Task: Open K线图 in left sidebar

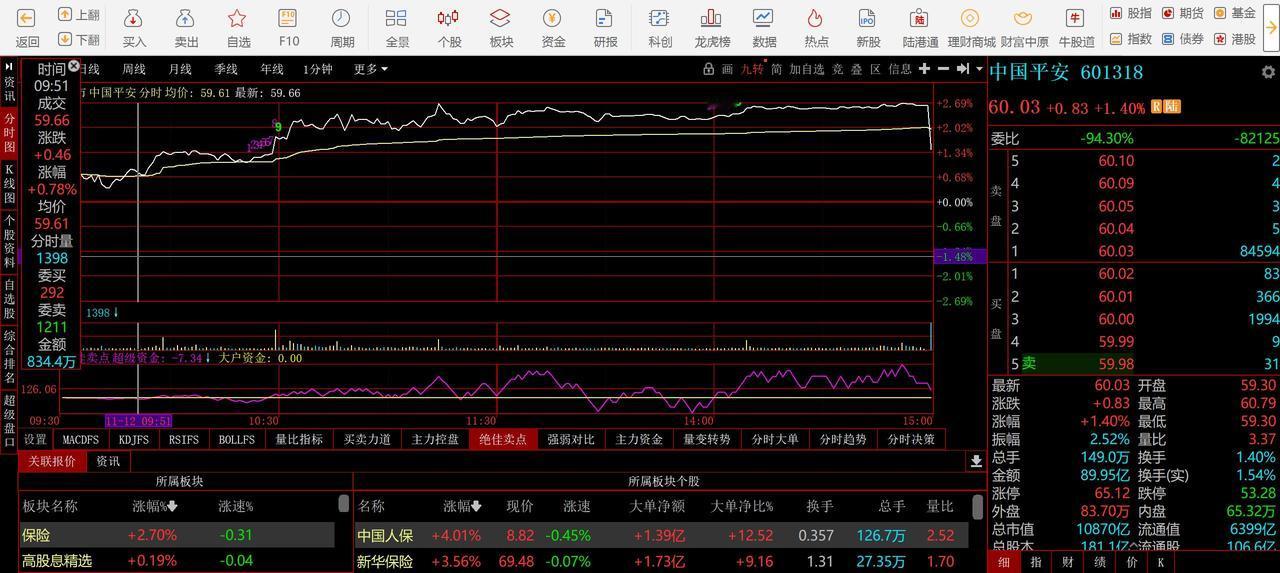Action: pos(9,183)
